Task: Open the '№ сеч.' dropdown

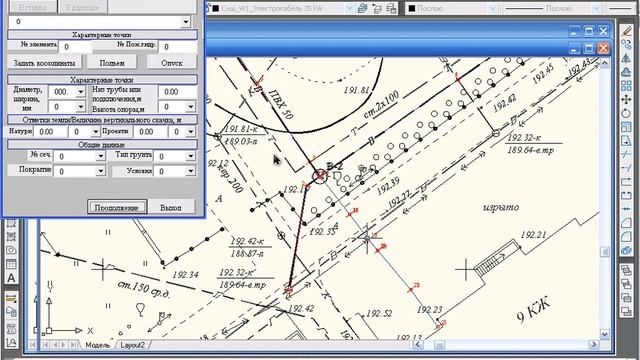Action: 101,156
